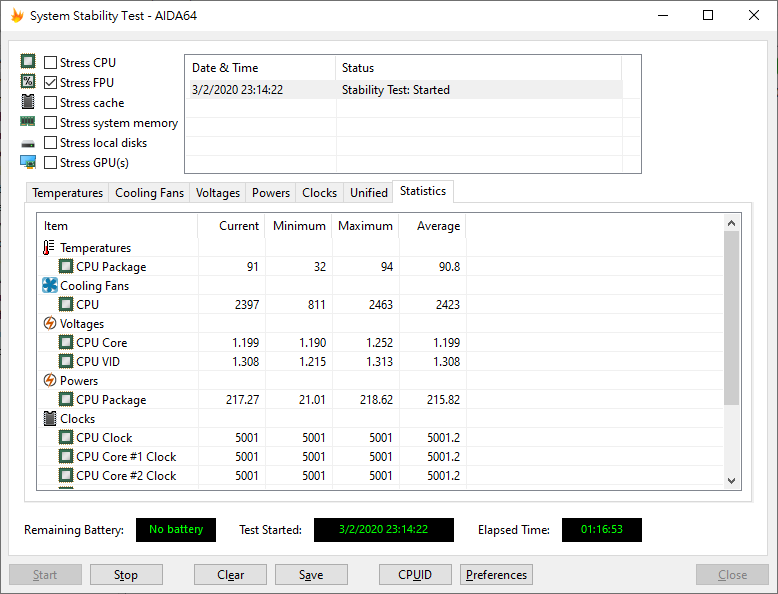Click the Date & Time log column header
Viewport: 778px width, 594px height.
coord(261,68)
